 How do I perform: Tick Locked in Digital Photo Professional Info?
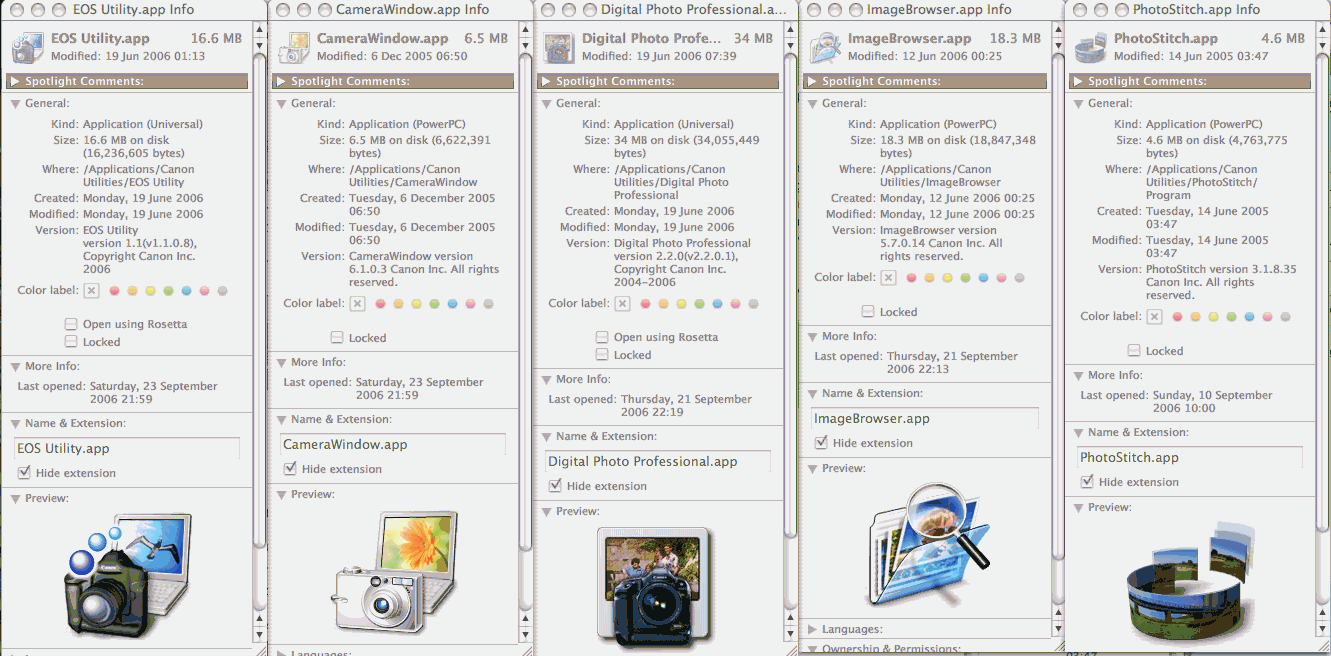coord(602,355)
